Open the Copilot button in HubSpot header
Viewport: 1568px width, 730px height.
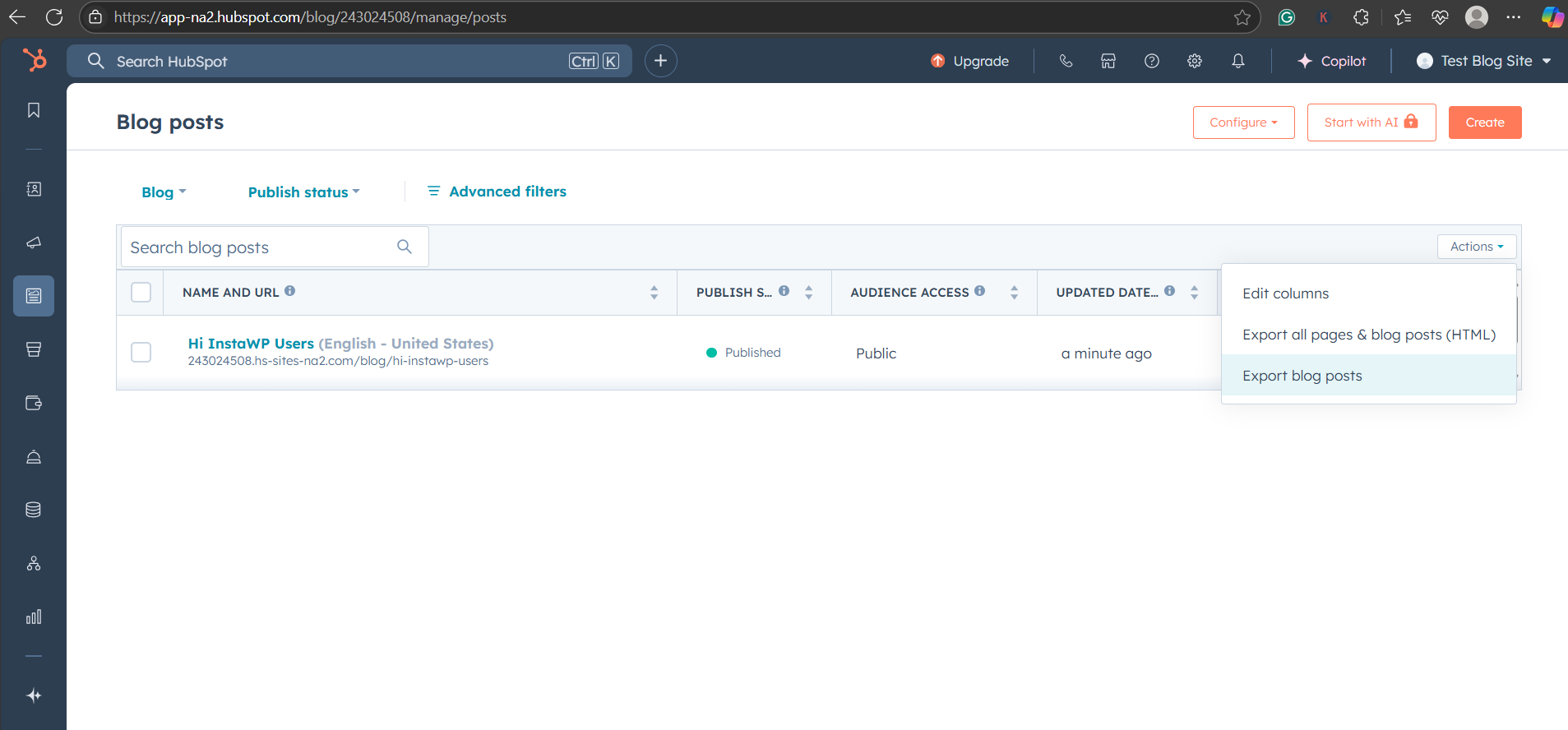click(x=1331, y=61)
